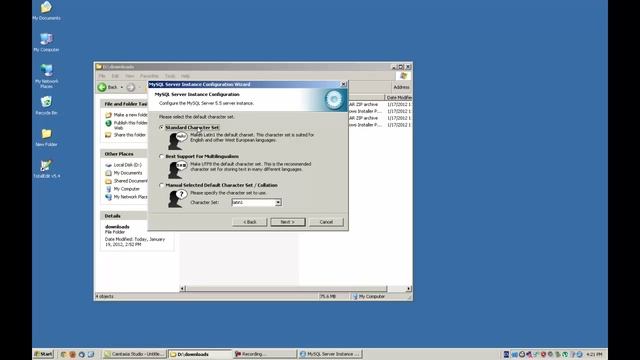This screenshot has width=640, height=360.
Task: Click the Make a new folder icon
Action: [108, 115]
